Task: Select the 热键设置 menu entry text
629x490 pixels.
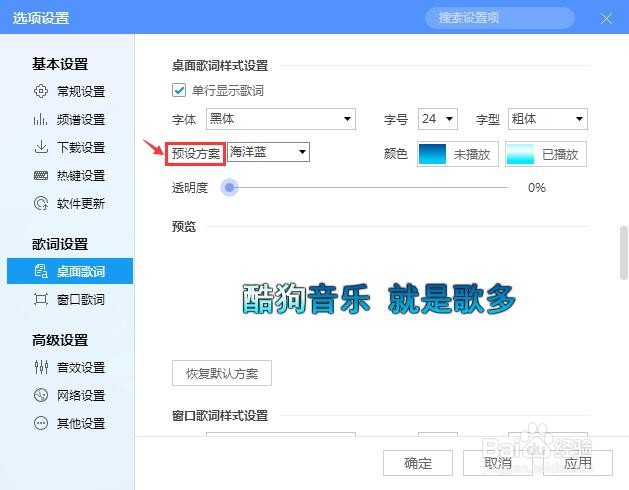Action: point(81,175)
